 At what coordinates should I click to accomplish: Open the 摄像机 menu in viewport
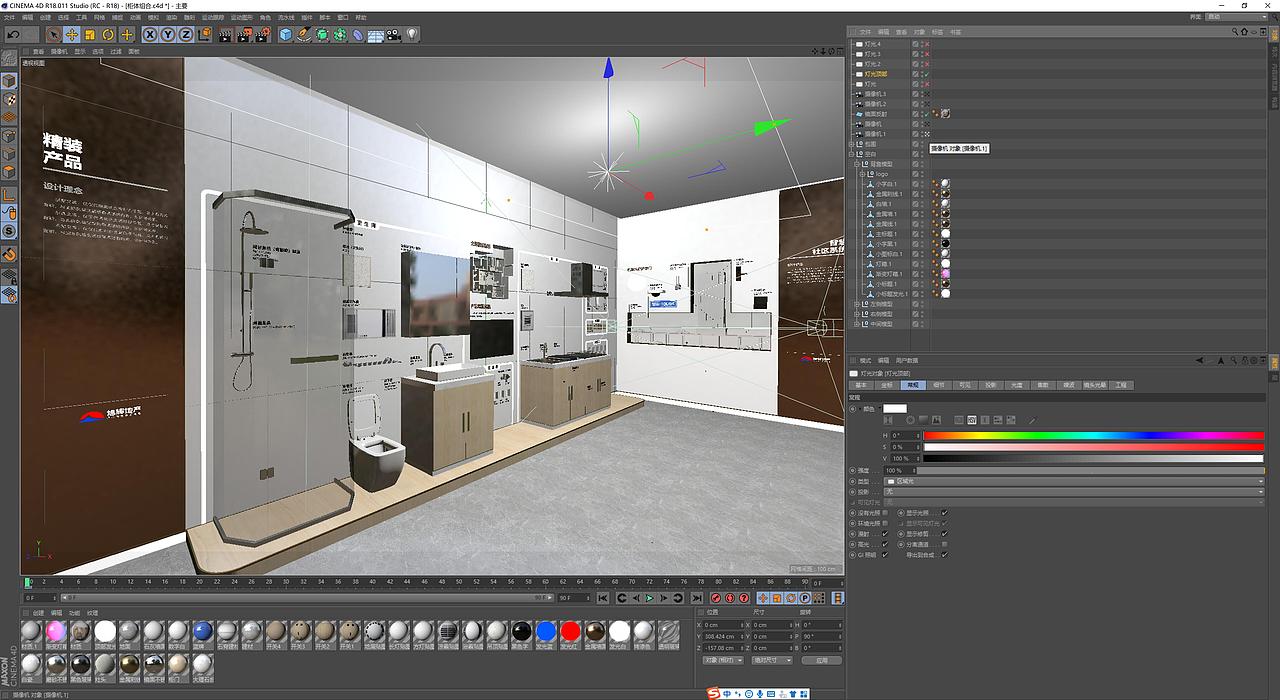[x=58, y=51]
